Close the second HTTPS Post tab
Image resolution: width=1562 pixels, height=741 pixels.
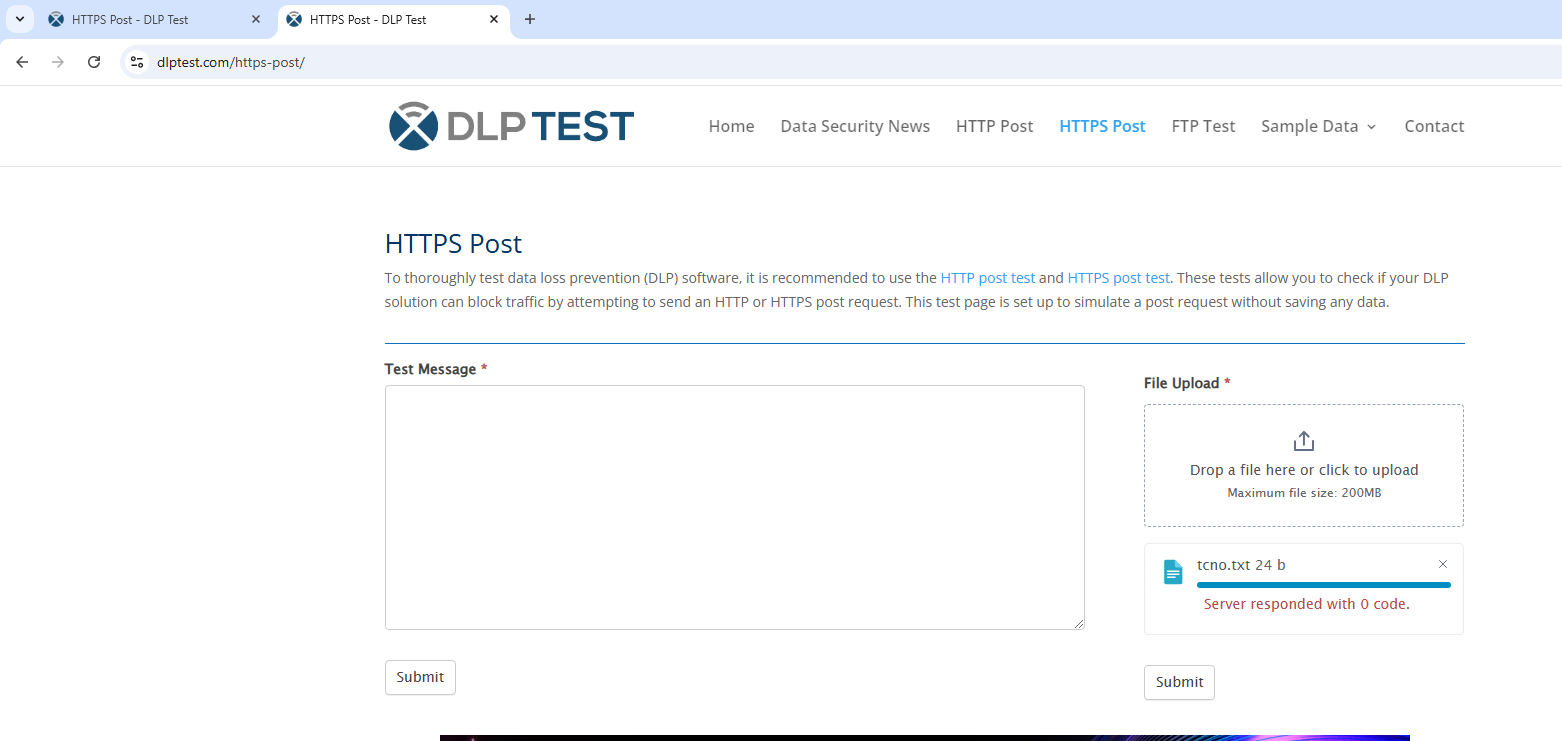click(x=494, y=19)
